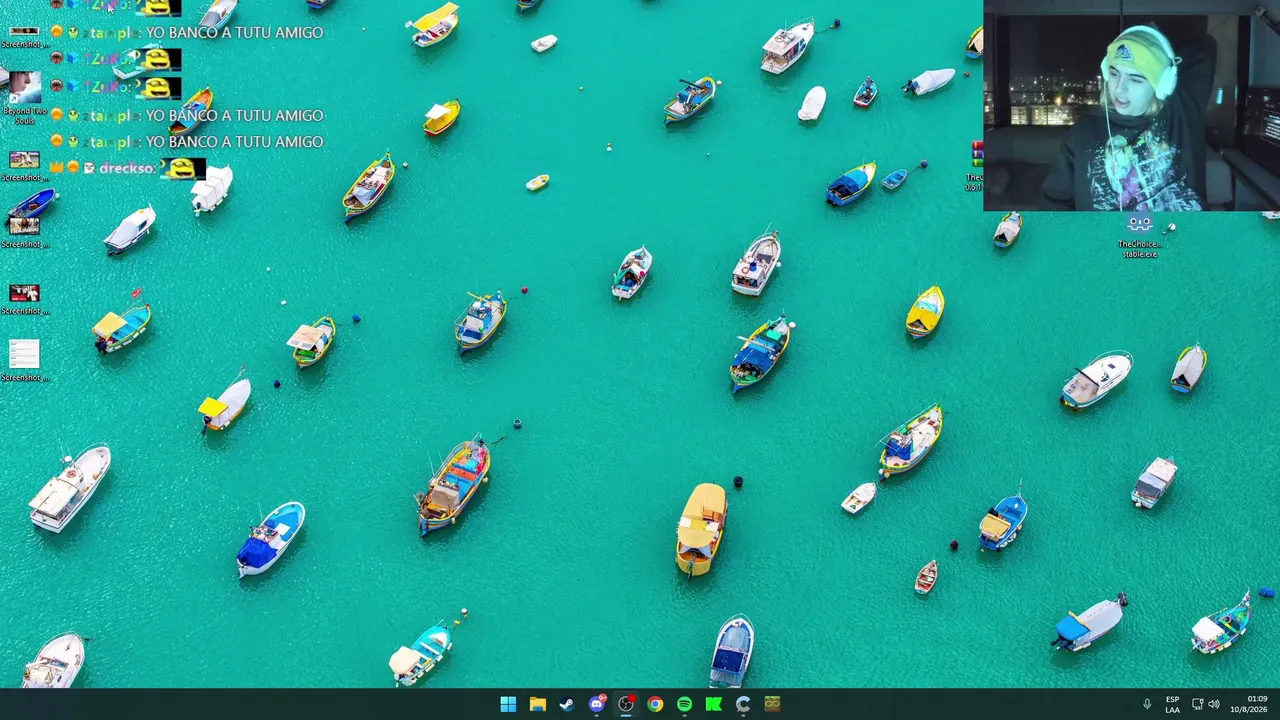Open Spotify from the taskbar

684,704
